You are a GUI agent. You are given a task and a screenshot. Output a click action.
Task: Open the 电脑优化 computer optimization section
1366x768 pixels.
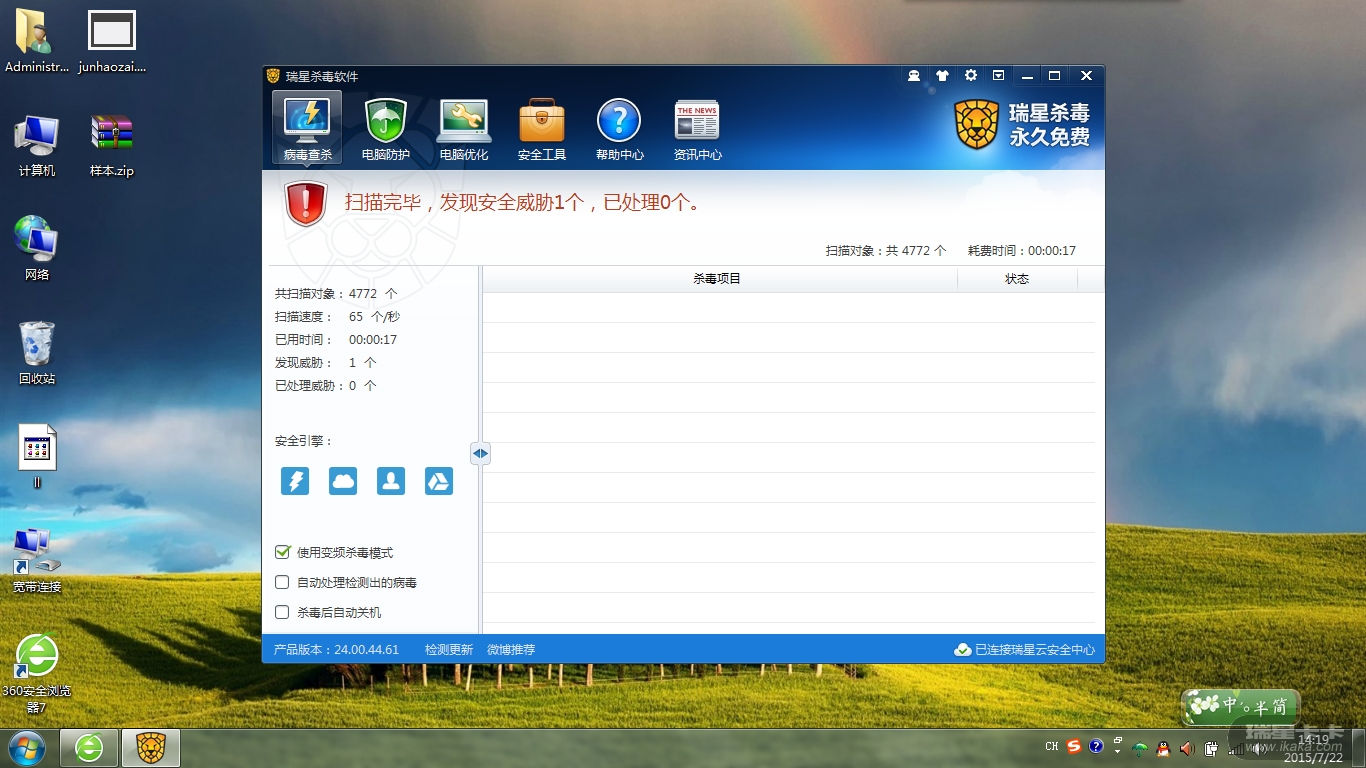(464, 128)
